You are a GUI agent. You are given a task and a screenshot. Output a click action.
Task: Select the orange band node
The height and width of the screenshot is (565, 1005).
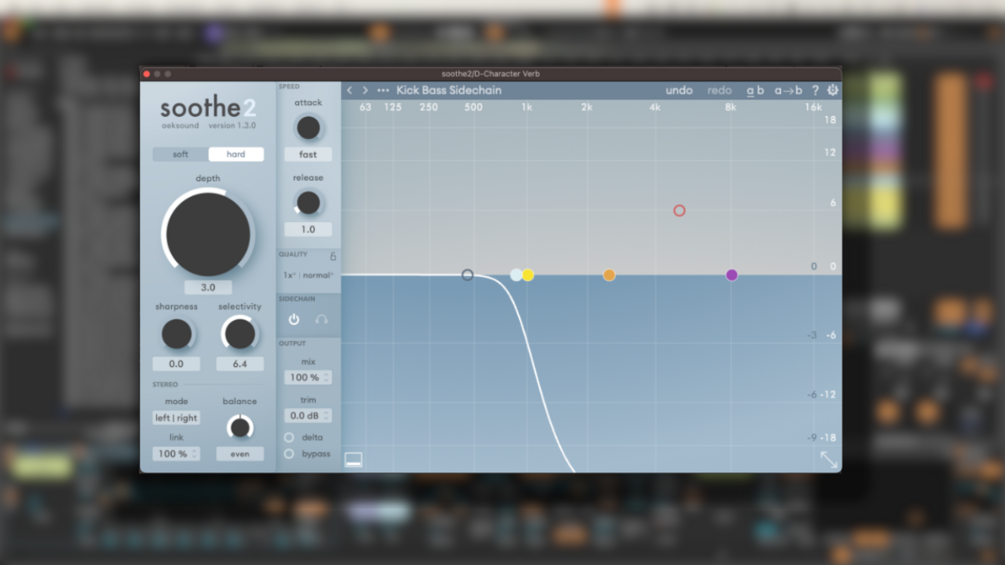pos(609,275)
